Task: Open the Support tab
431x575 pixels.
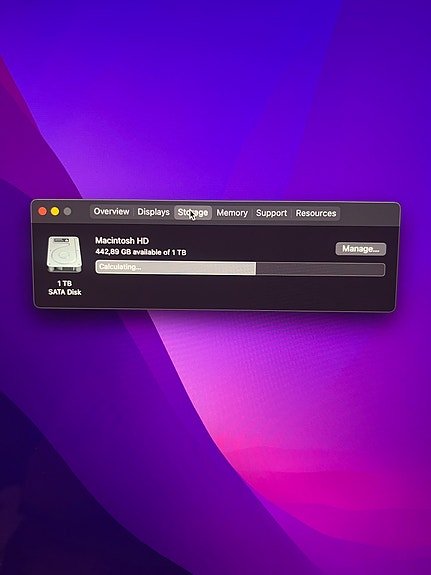Action: pos(271,213)
